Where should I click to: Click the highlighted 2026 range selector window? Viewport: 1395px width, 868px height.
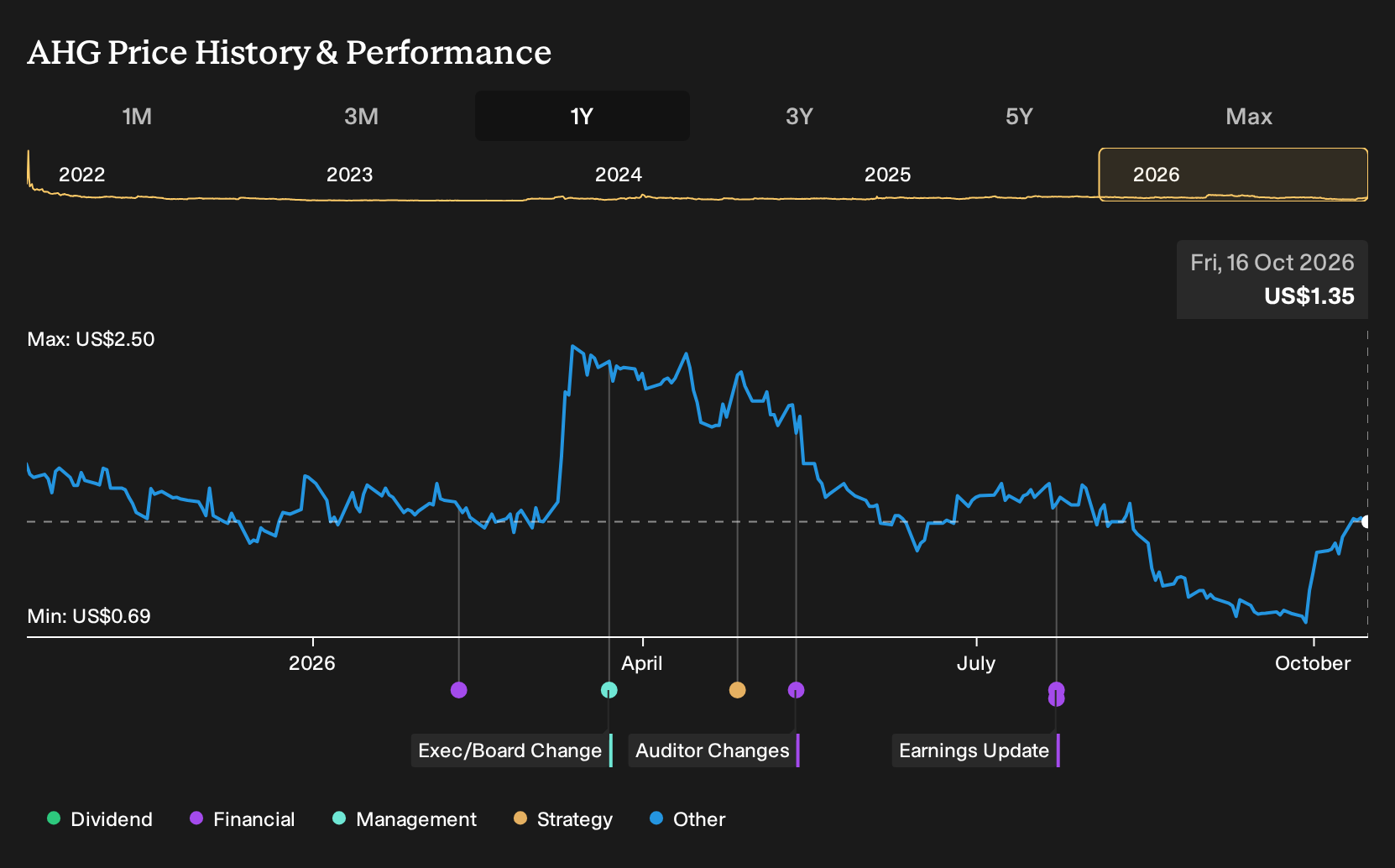click(x=1233, y=175)
